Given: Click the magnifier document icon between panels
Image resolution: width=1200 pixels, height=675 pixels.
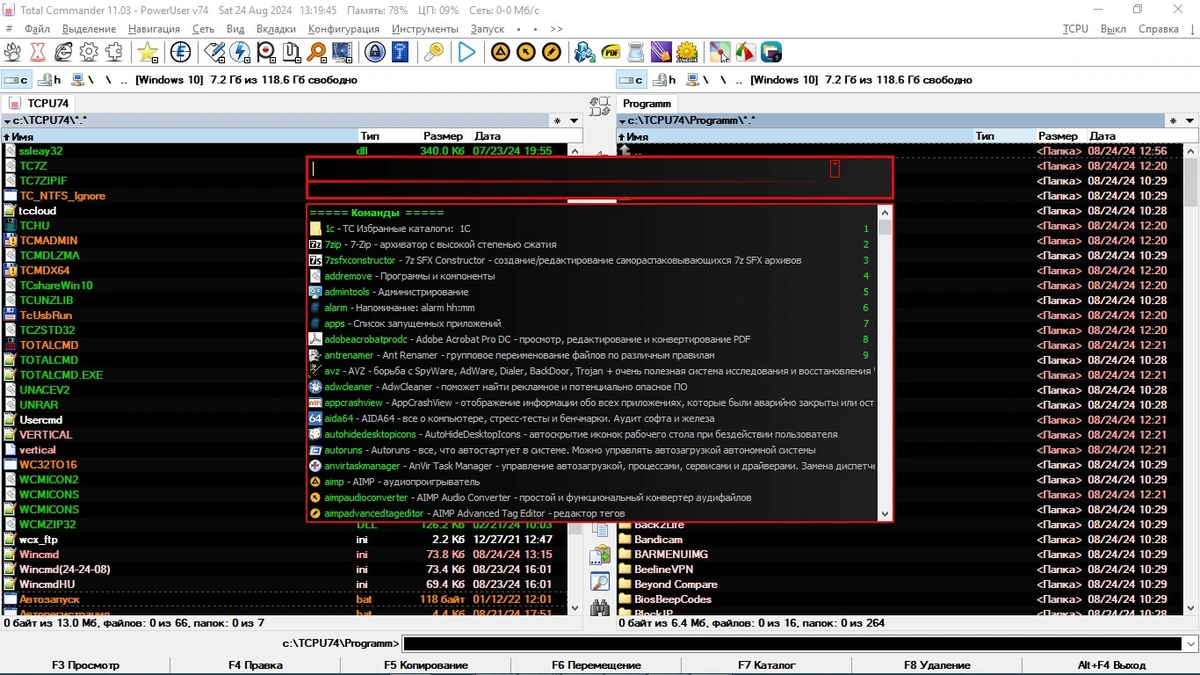Looking at the screenshot, I should pyautogui.click(x=600, y=581).
